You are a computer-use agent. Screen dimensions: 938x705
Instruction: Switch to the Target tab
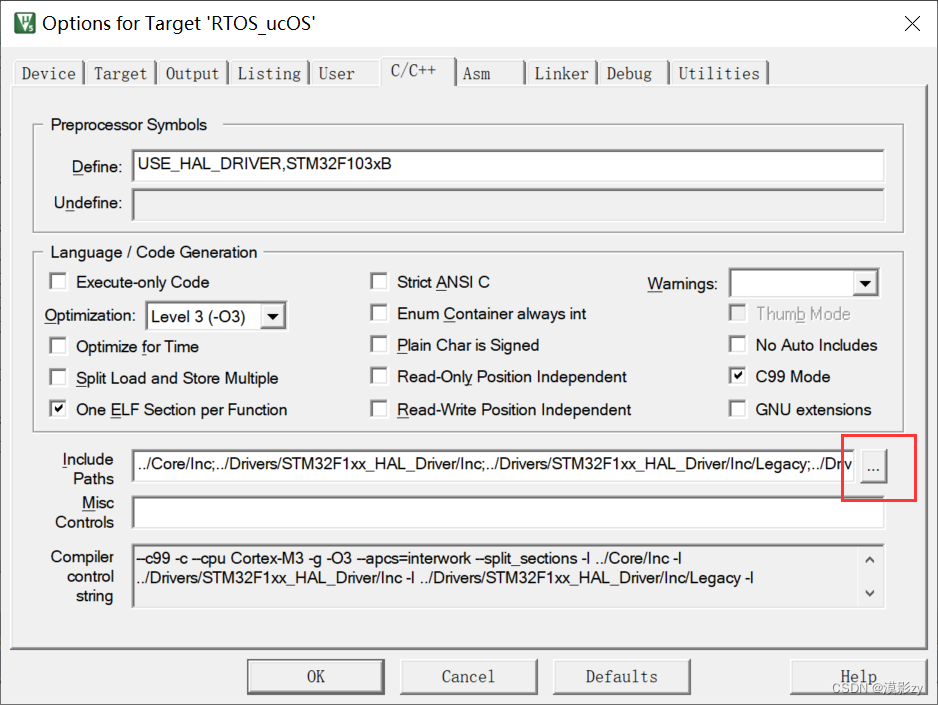[120, 74]
